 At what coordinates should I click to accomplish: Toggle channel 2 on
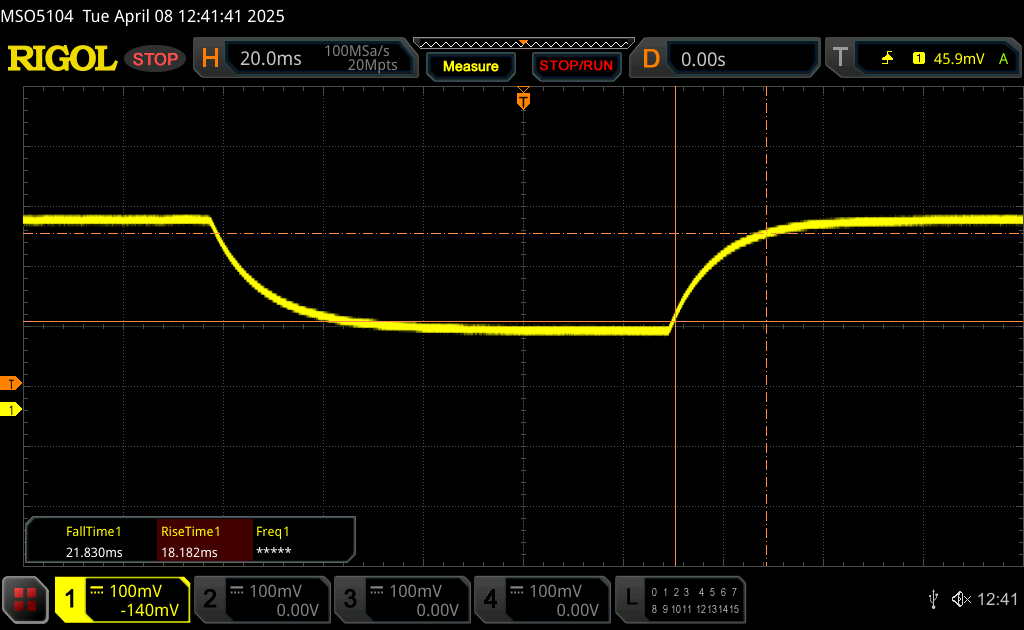(x=261, y=599)
